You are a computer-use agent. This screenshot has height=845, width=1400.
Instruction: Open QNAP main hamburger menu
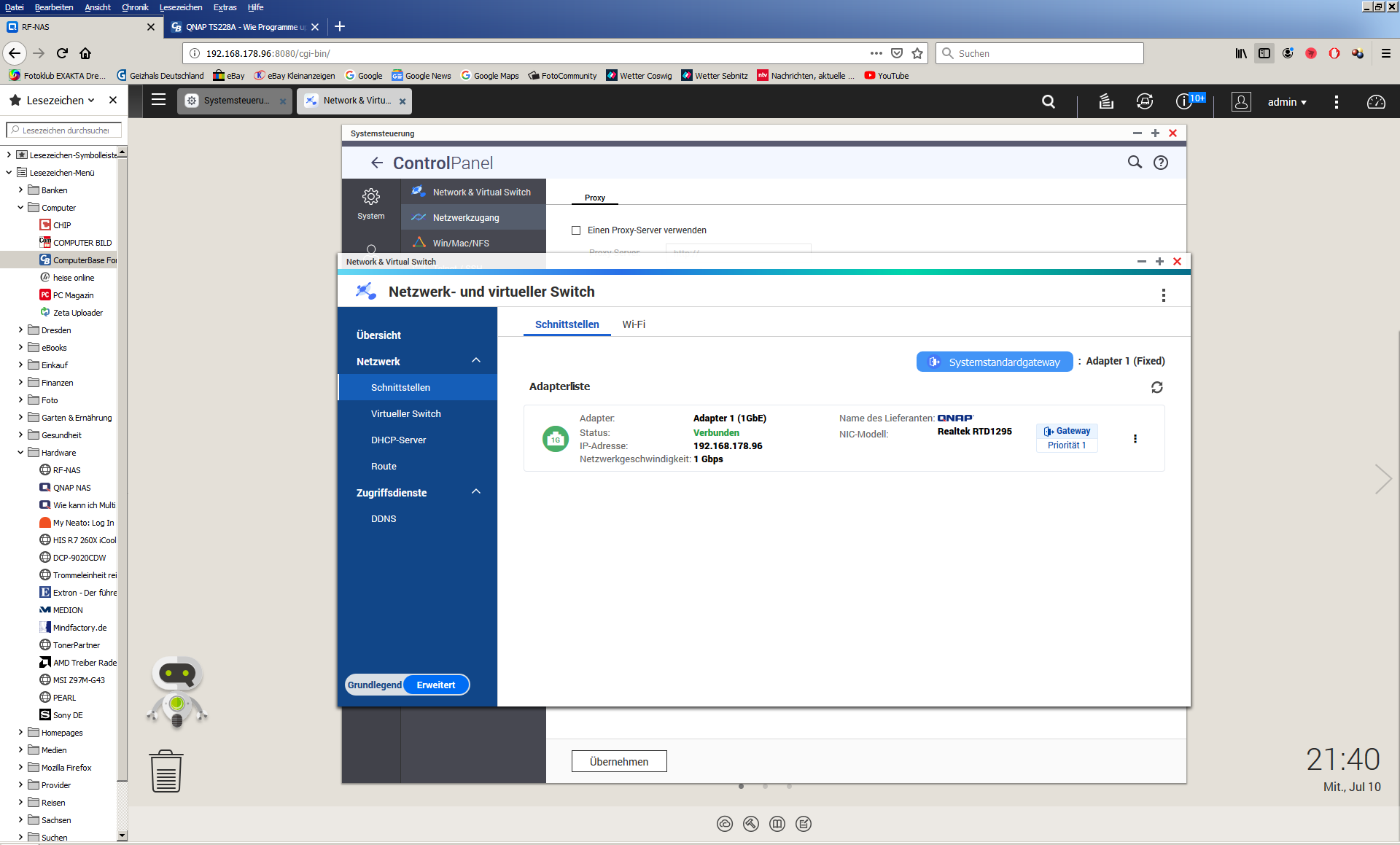(x=158, y=100)
